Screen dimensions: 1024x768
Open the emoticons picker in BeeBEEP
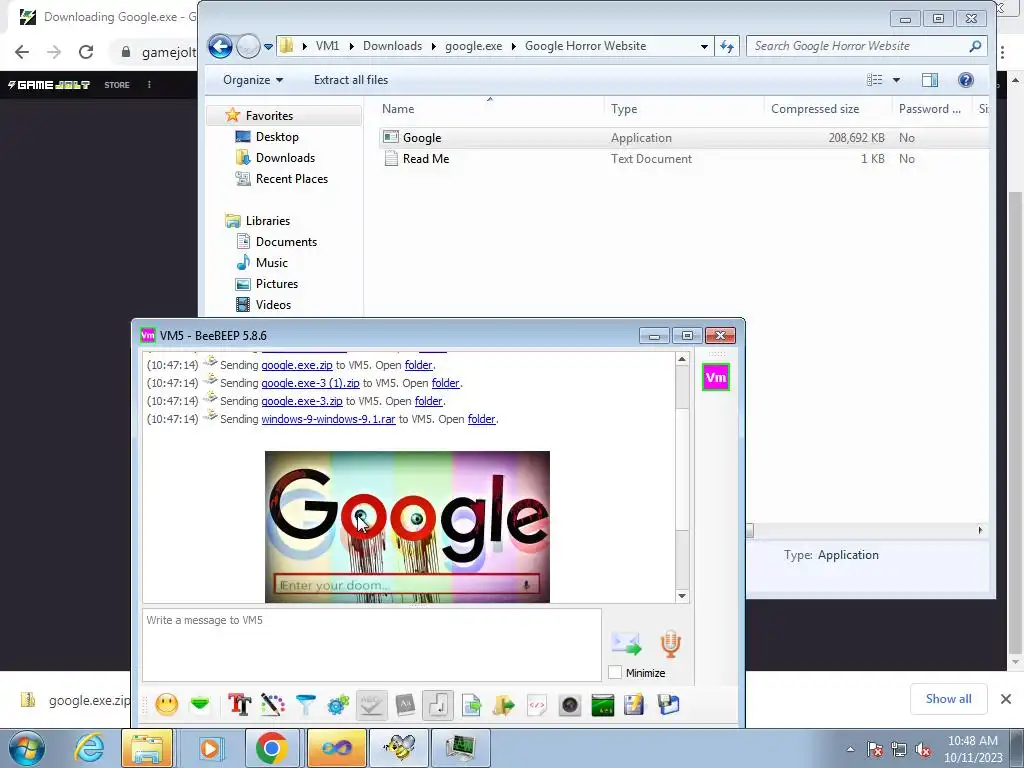tap(167, 705)
